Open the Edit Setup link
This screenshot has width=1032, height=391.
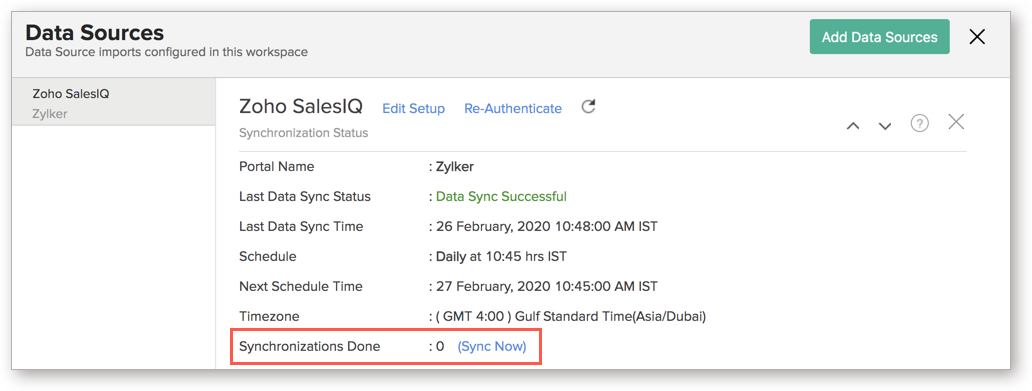click(413, 109)
